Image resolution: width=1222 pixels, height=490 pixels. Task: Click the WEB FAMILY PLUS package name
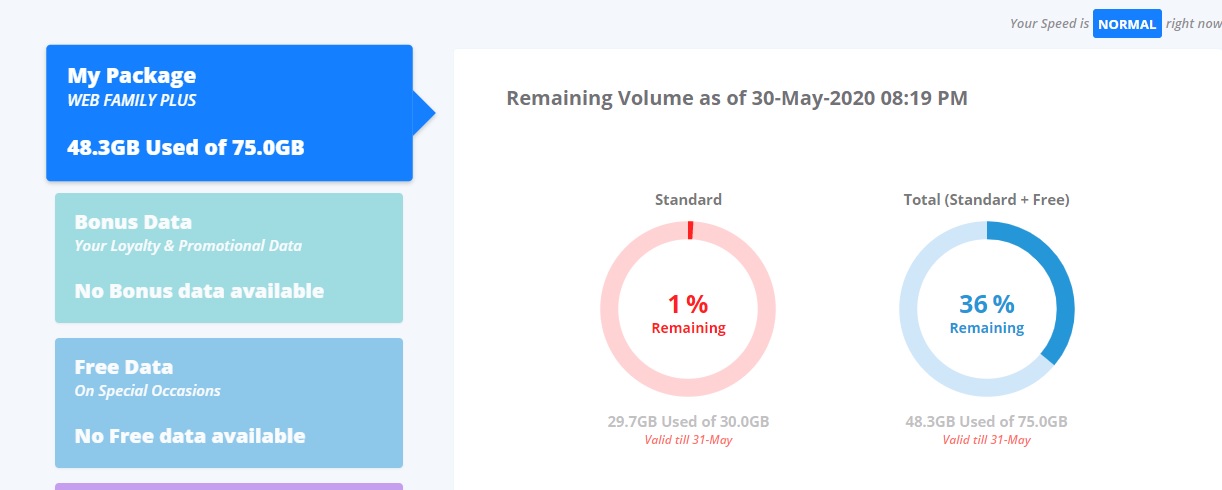point(132,101)
